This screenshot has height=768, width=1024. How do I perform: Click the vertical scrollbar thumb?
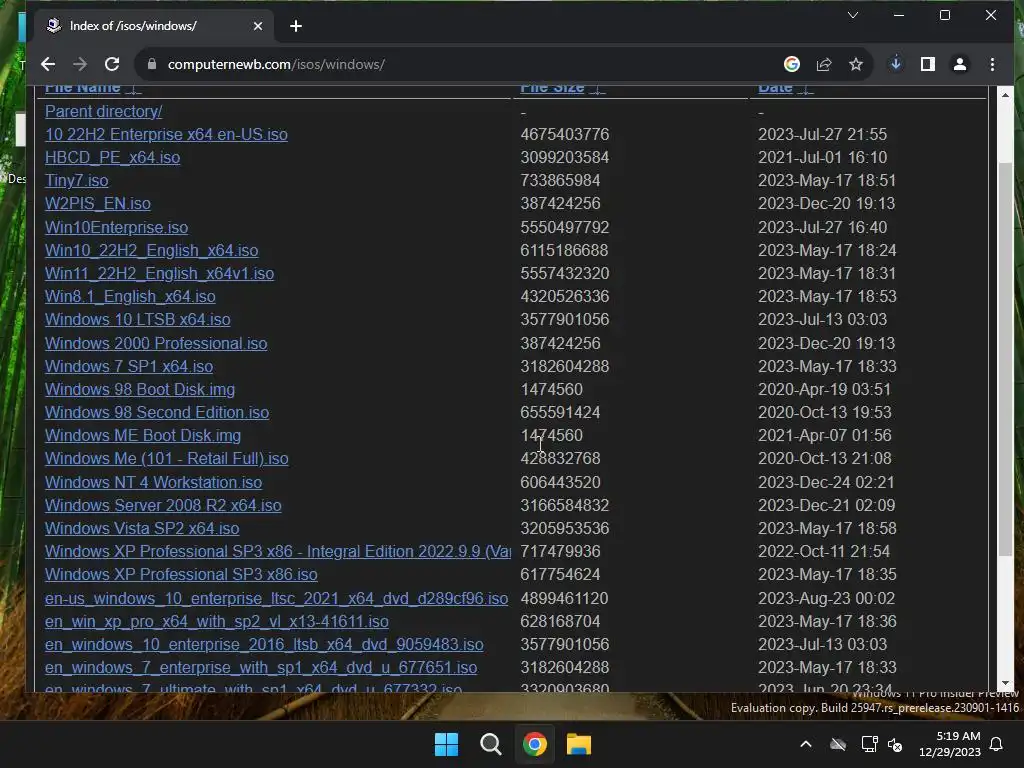(1006, 358)
